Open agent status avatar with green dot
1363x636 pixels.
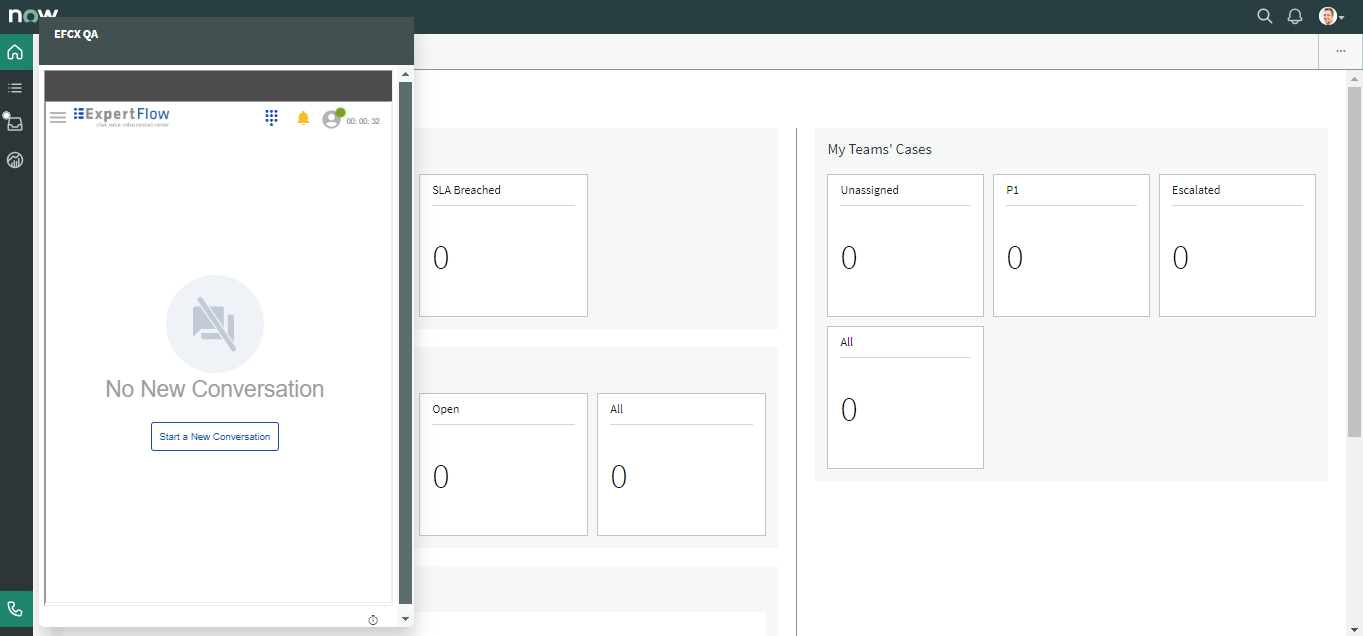click(332, 119)
